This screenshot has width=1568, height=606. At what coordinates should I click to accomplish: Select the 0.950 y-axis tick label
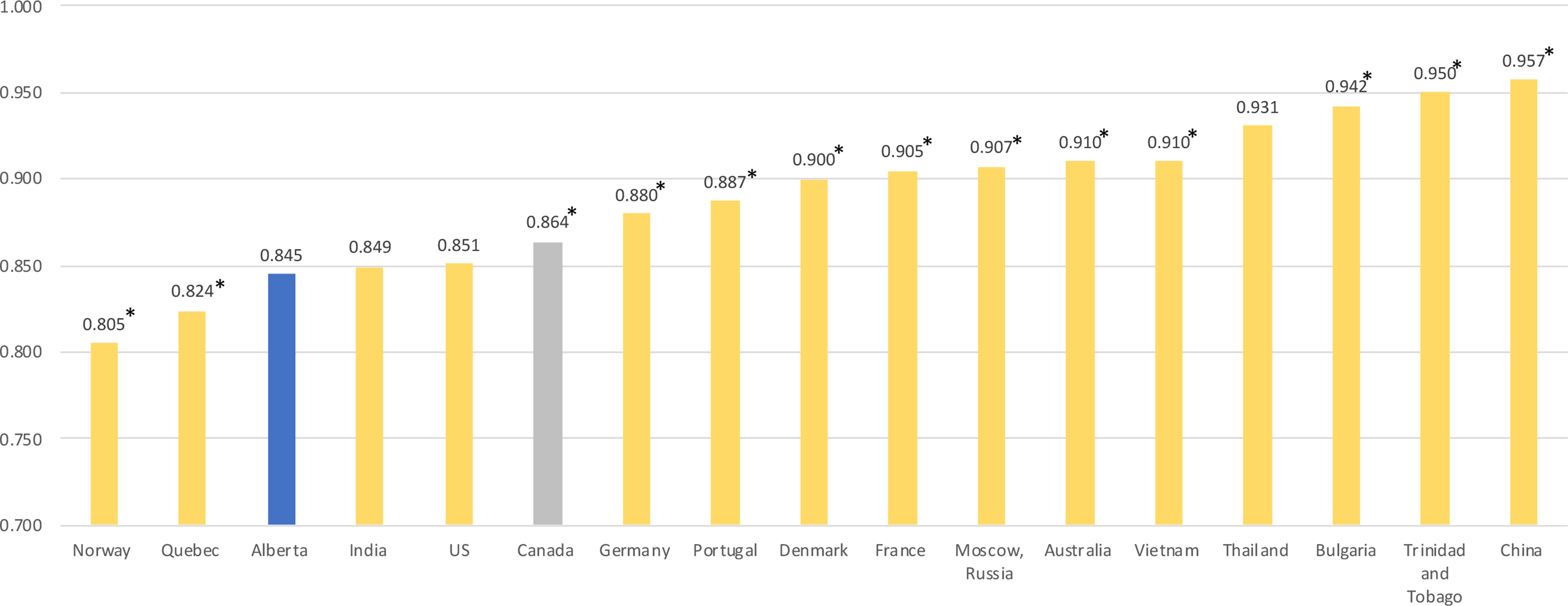coord(21,93)
